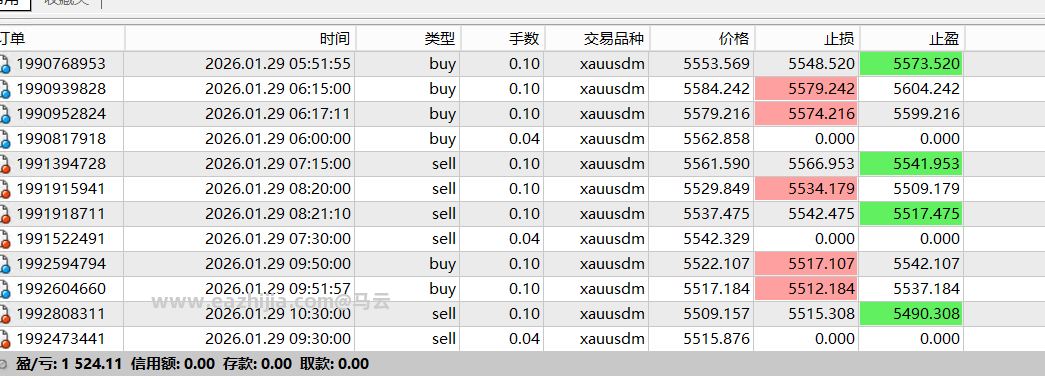The image size is (1045, 379).
Task: Click the green take-profit cell 5517.475
Action: 911,214
